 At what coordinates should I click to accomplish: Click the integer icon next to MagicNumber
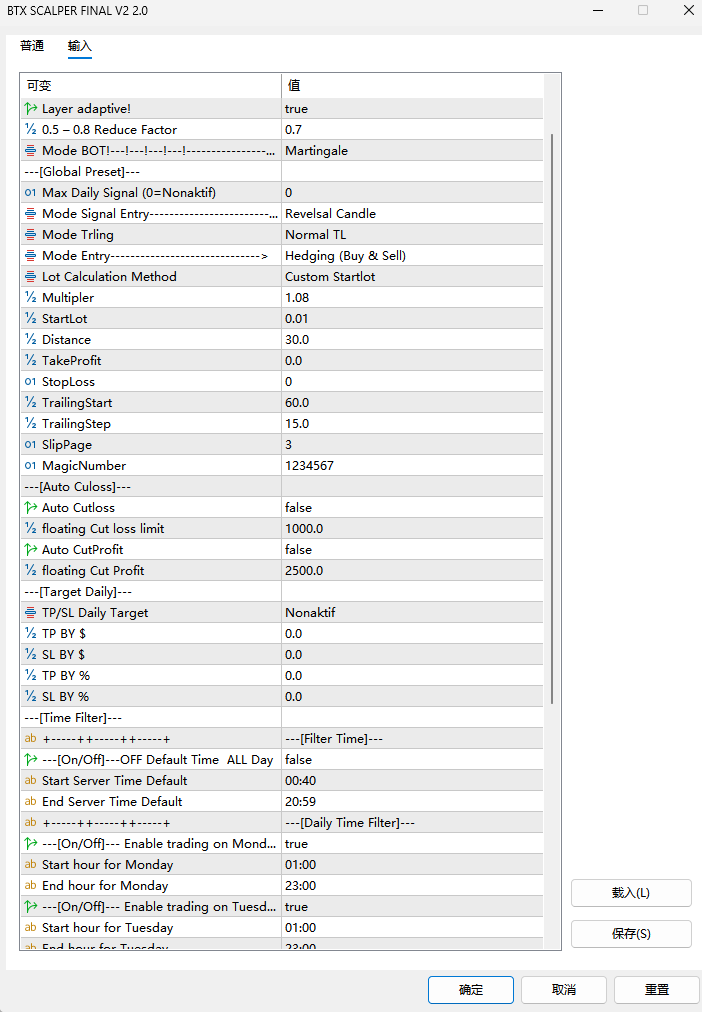31,466
